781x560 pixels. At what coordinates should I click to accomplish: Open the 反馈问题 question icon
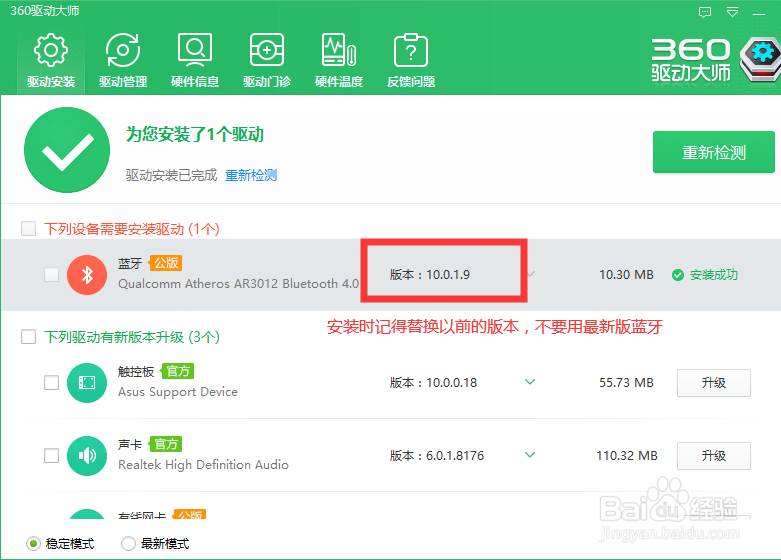pyautogui.click(x=410, y=50)
